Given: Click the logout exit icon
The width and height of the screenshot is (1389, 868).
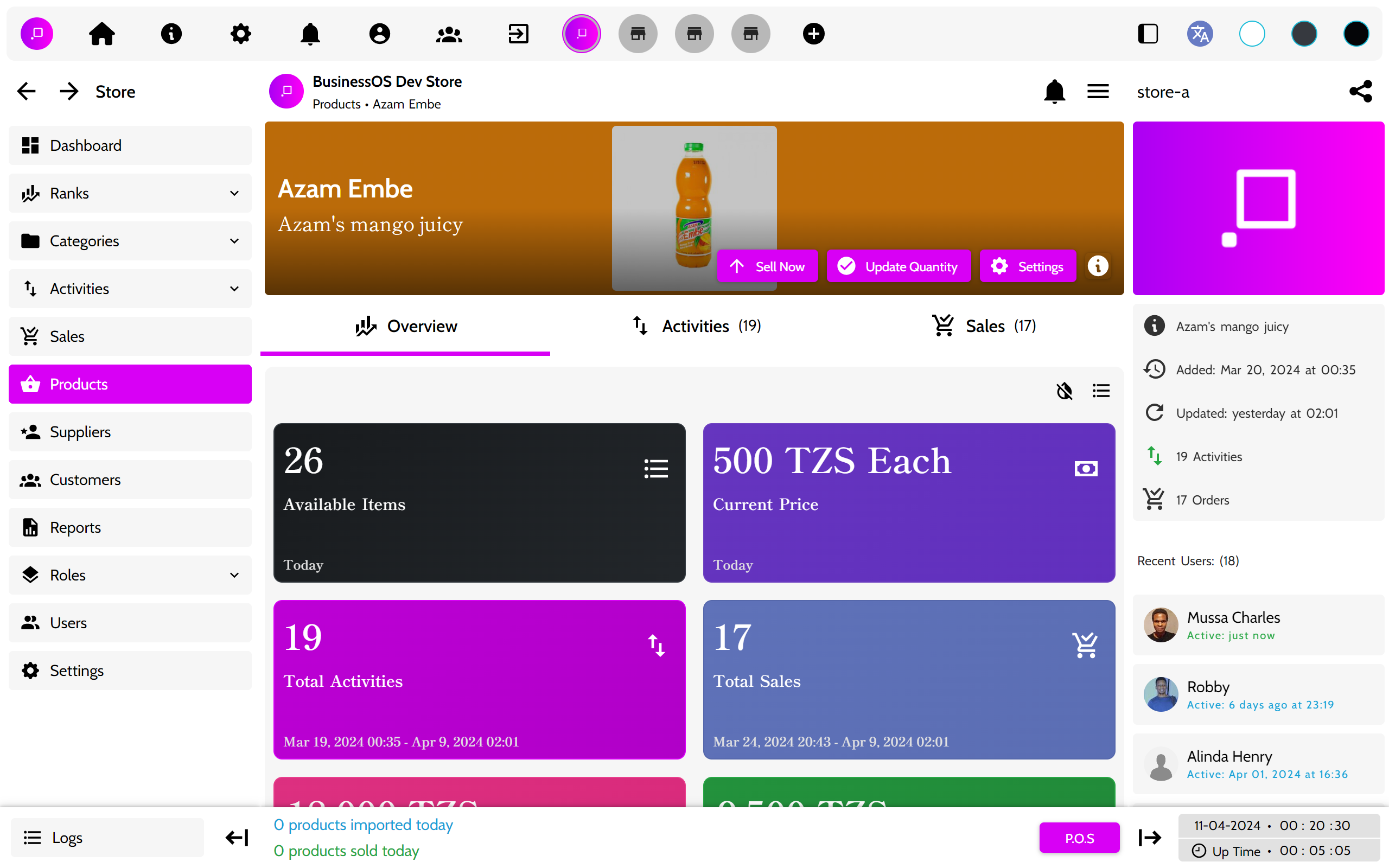Looking at the screenshot, I should pyautogui.click(x=518, y=34).
